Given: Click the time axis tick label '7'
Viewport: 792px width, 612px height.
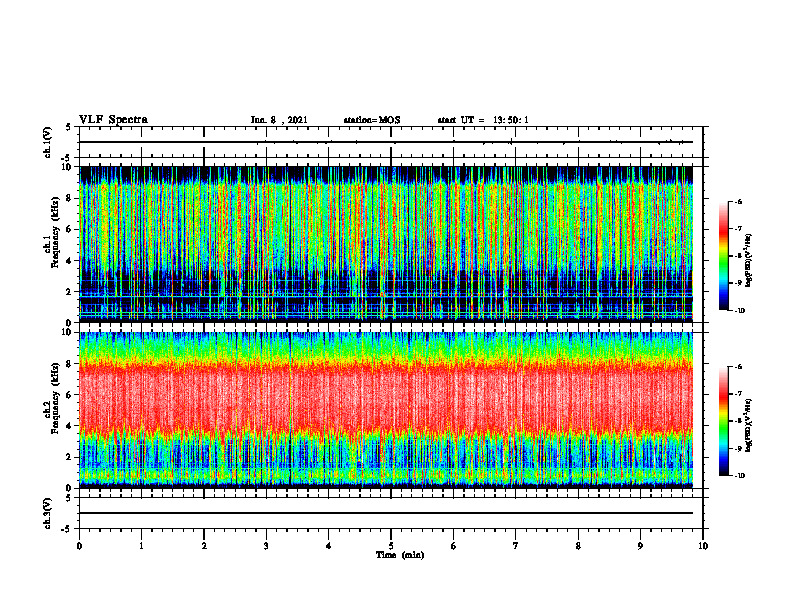Looking at the screenshot, I should (x=516, y=546).
